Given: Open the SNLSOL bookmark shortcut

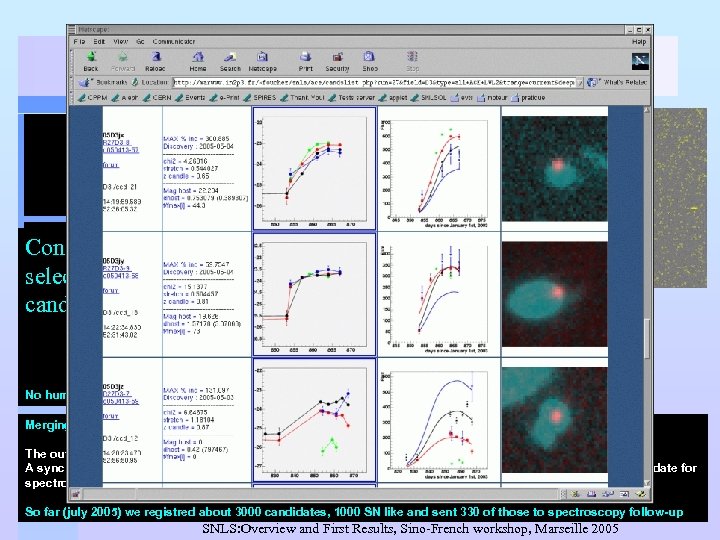Looking at the screenshot, I should click(x=428, y=98).
